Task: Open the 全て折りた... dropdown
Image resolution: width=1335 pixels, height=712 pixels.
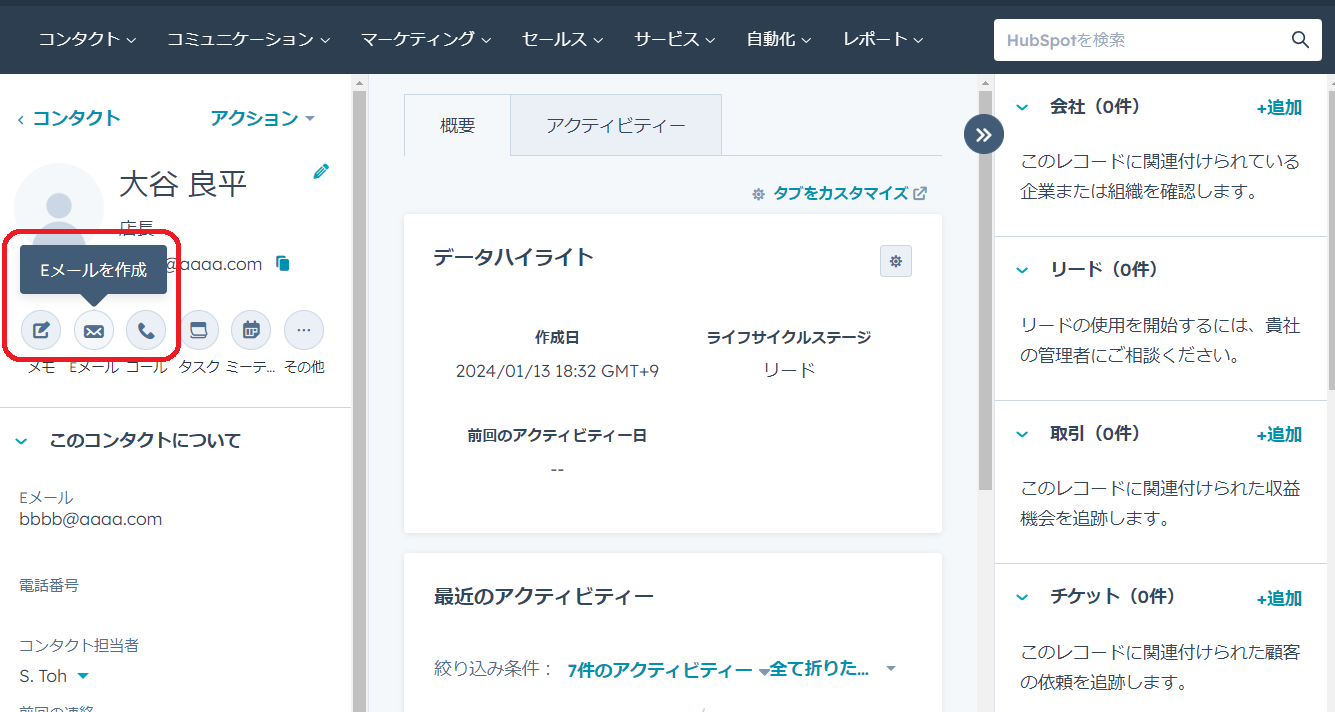Action: 832,669
